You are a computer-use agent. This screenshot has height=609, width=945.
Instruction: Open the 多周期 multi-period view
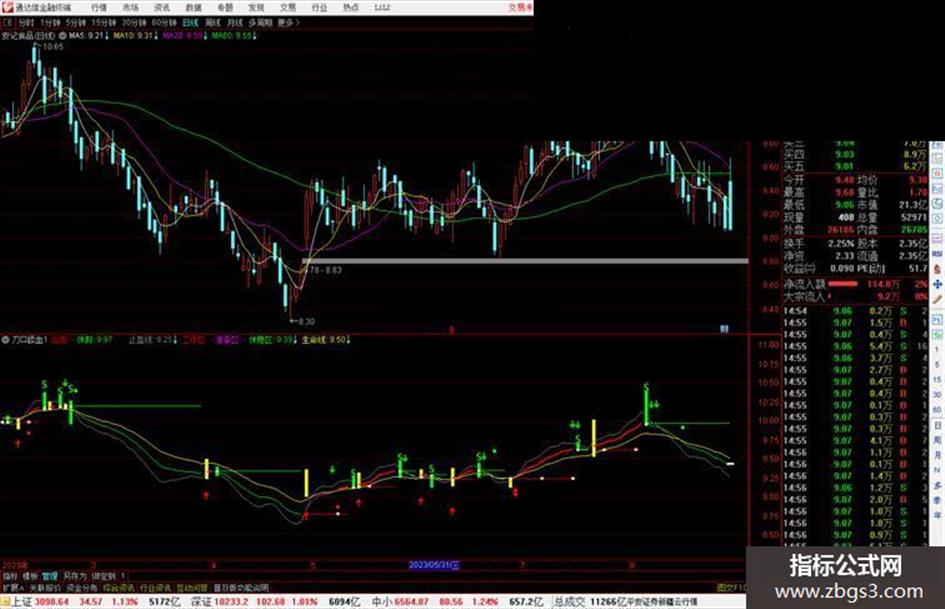tap(260, 22)
